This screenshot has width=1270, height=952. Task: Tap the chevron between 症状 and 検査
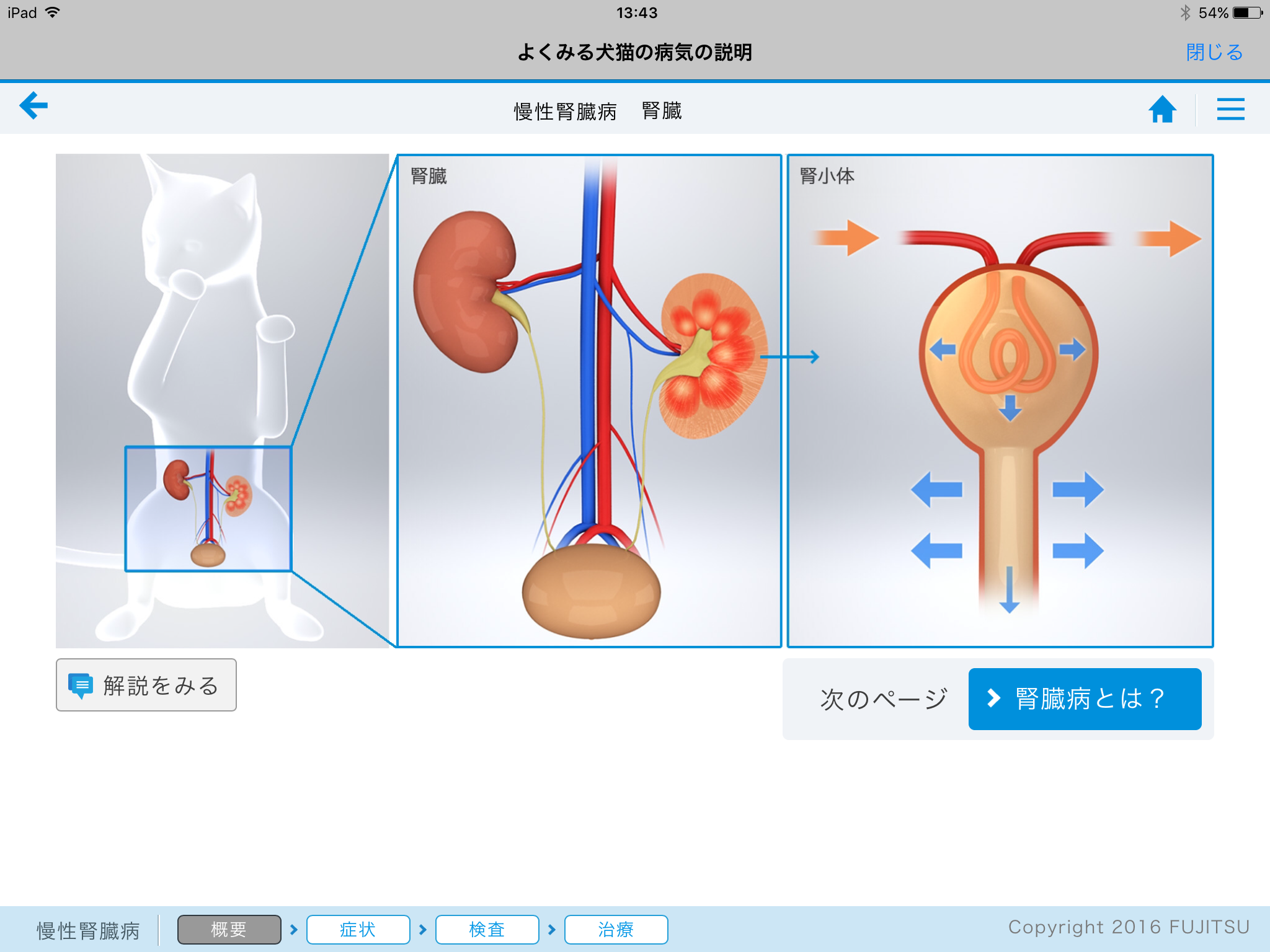pyautogui.click(x=423, y=930)
